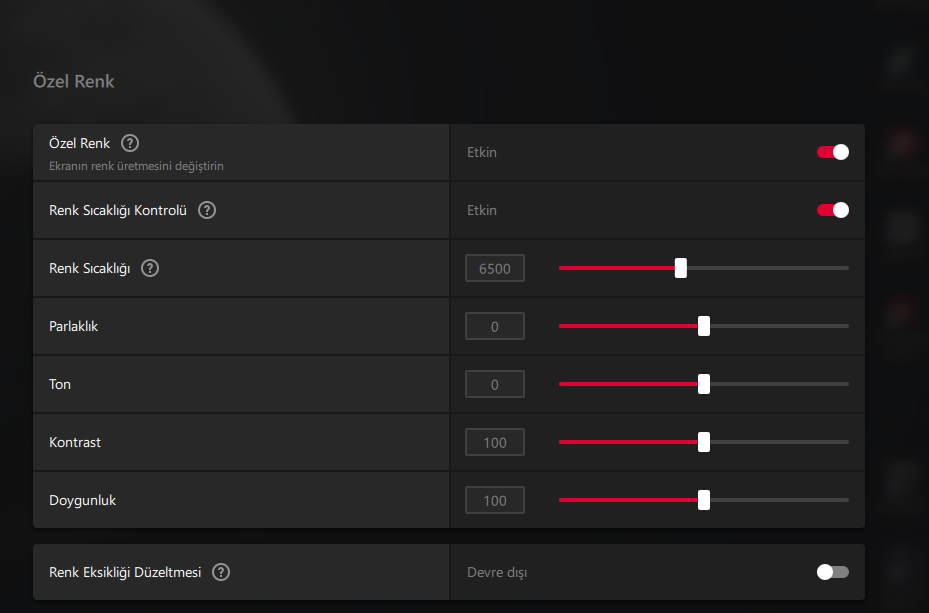Click the help icon beside Özel Renk
Screen dimensions: 929x613
pos(129,143)
